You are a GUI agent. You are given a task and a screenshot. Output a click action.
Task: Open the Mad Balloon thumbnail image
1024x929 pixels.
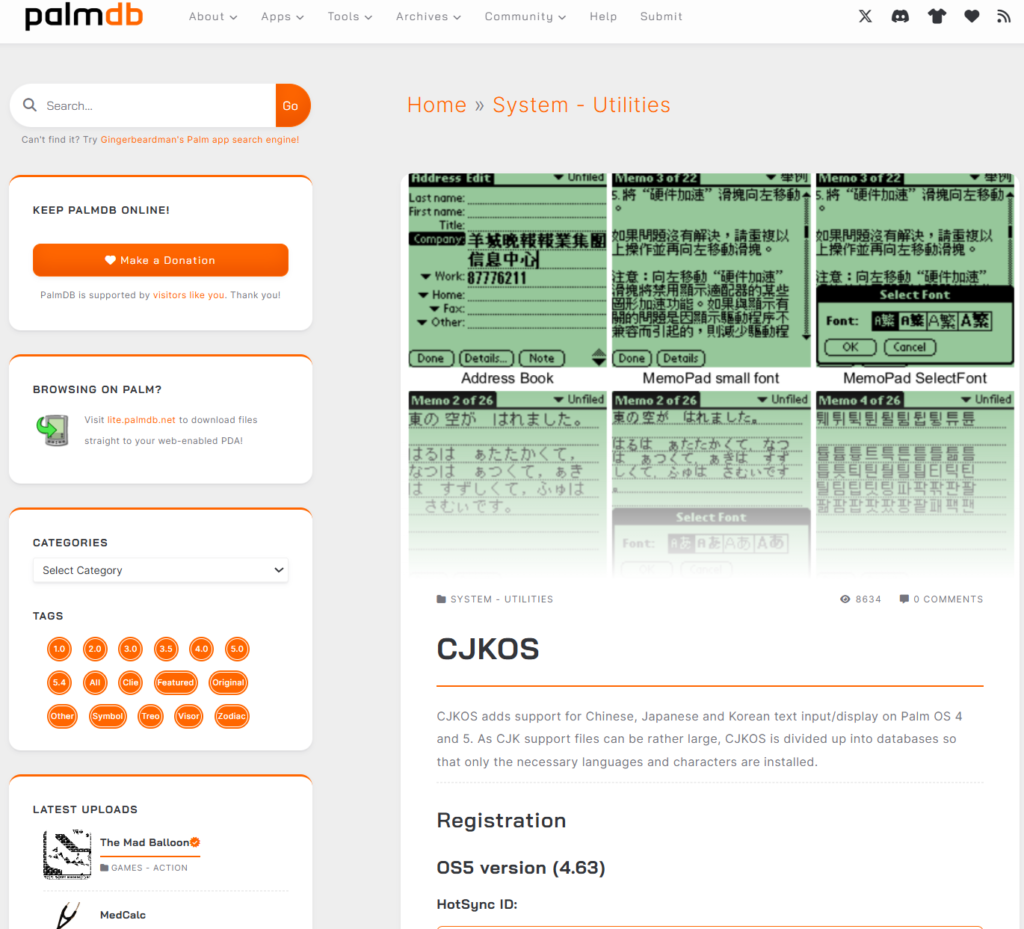[67, 854]
